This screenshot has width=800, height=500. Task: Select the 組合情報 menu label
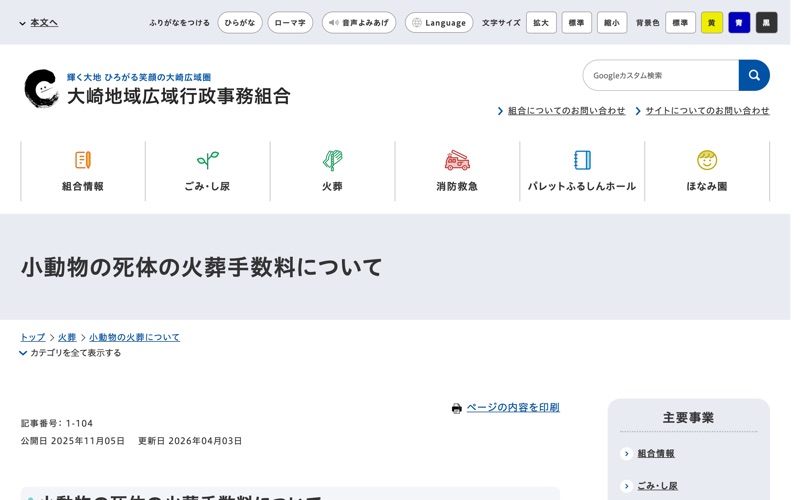click(83, 187)
